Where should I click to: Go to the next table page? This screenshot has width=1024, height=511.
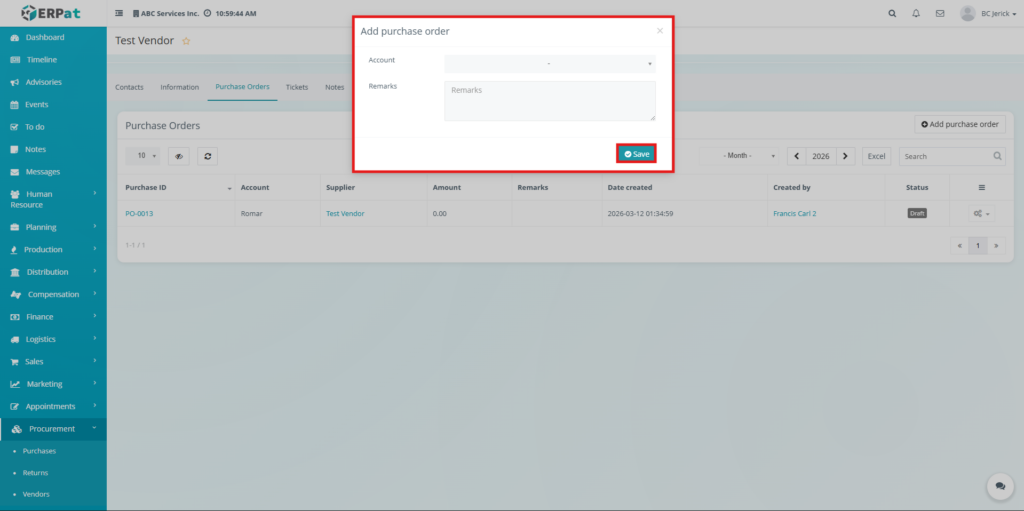coord(997,246)
